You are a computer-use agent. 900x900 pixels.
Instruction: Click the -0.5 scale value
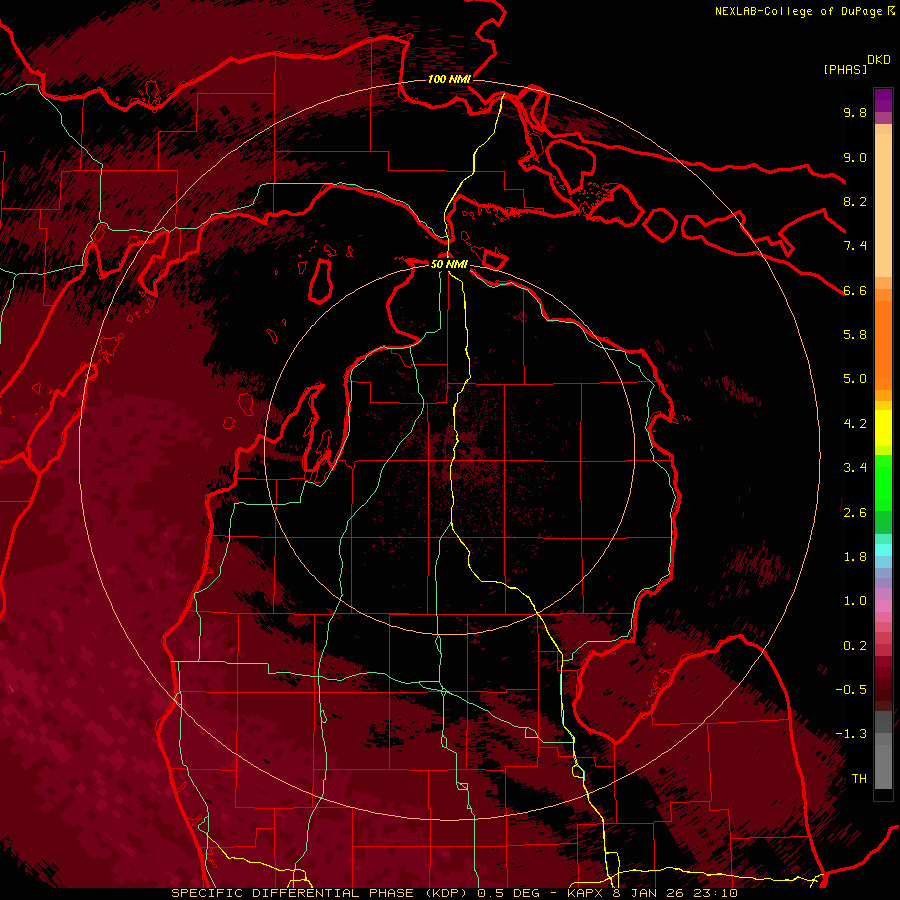click(851, 690)
